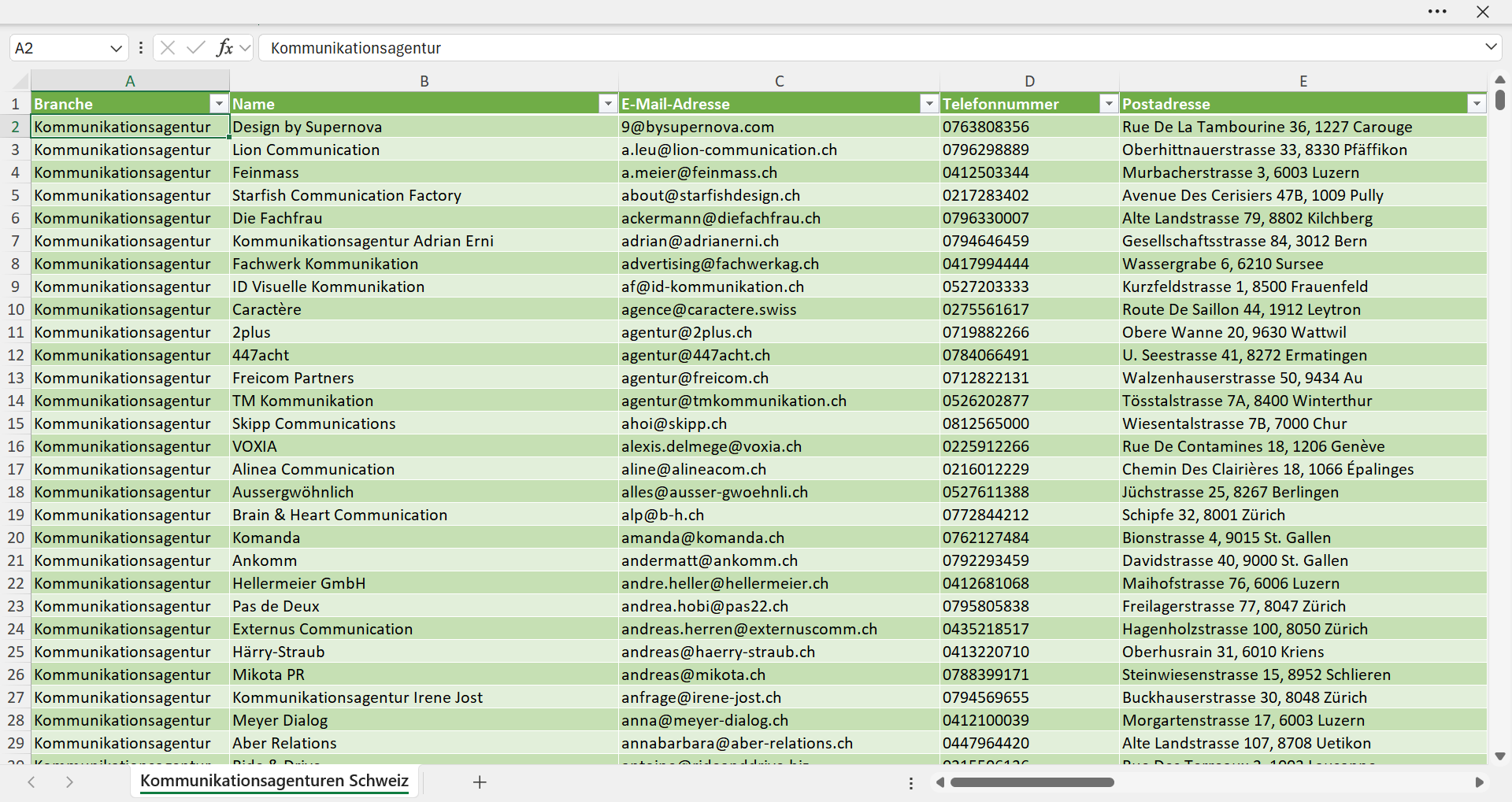The image size is (1512, 802).
Task: Click the formula bar enter checkmark icon
Action: tap(195, 48)
